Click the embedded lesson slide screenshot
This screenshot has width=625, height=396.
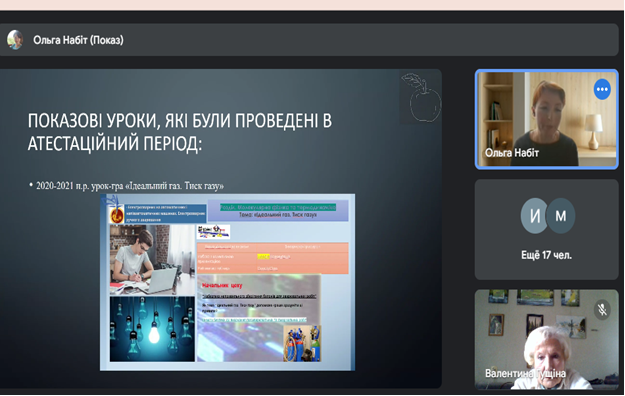coord(227,282)
